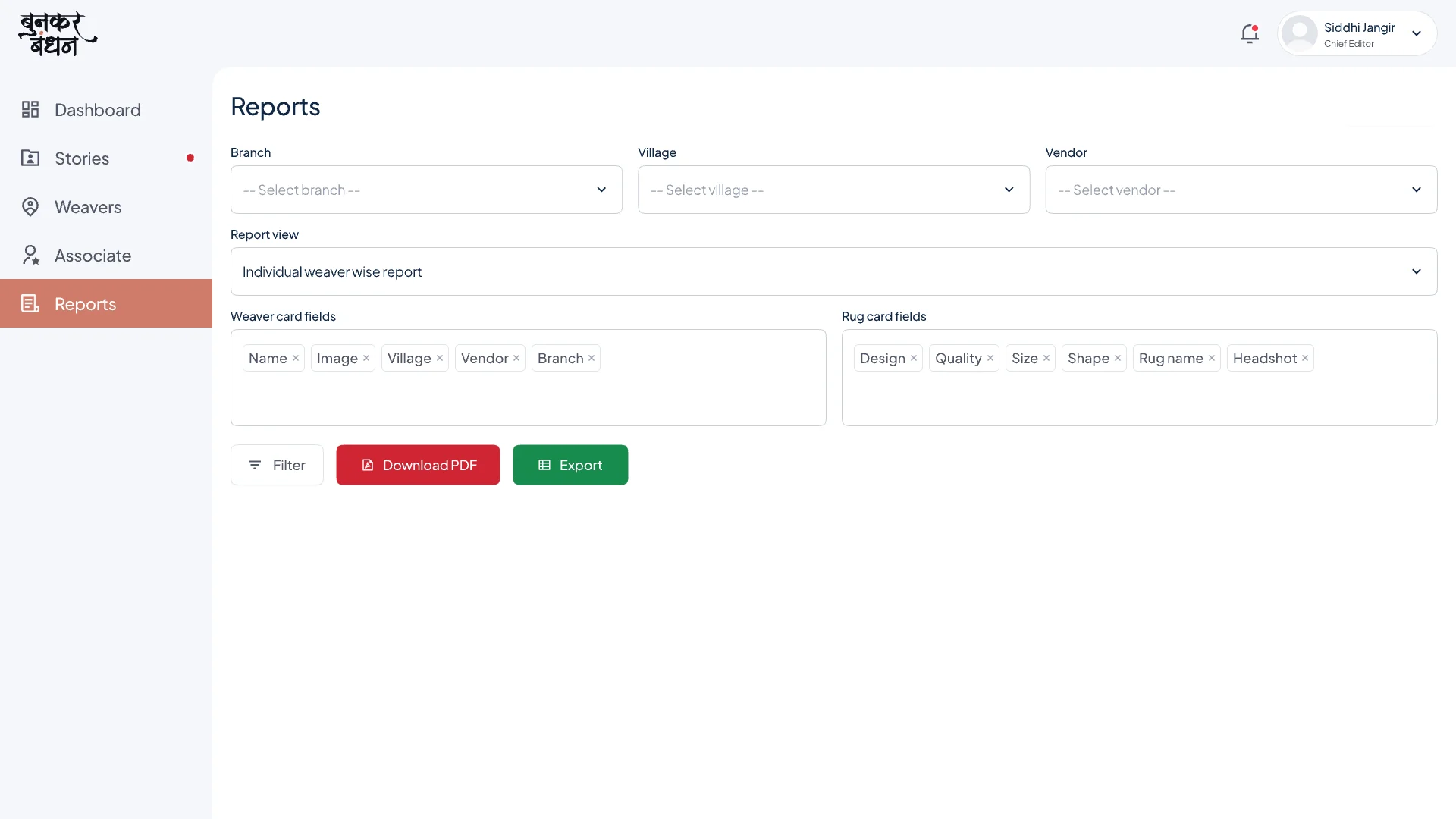Remove the Shape rug field tag
This screenshot has height=819, width=1456.
(x=1118, y=359)
